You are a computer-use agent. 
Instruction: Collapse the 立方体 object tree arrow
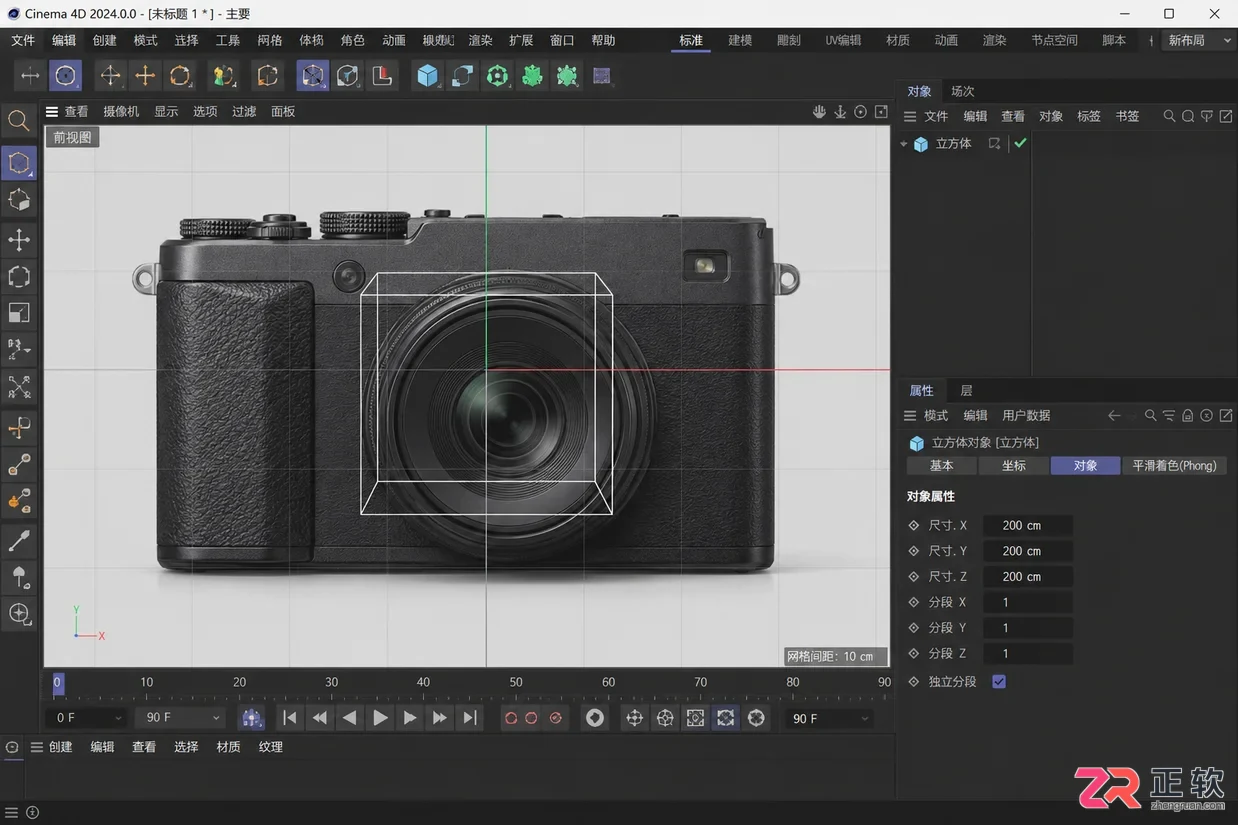coord(904,144)
